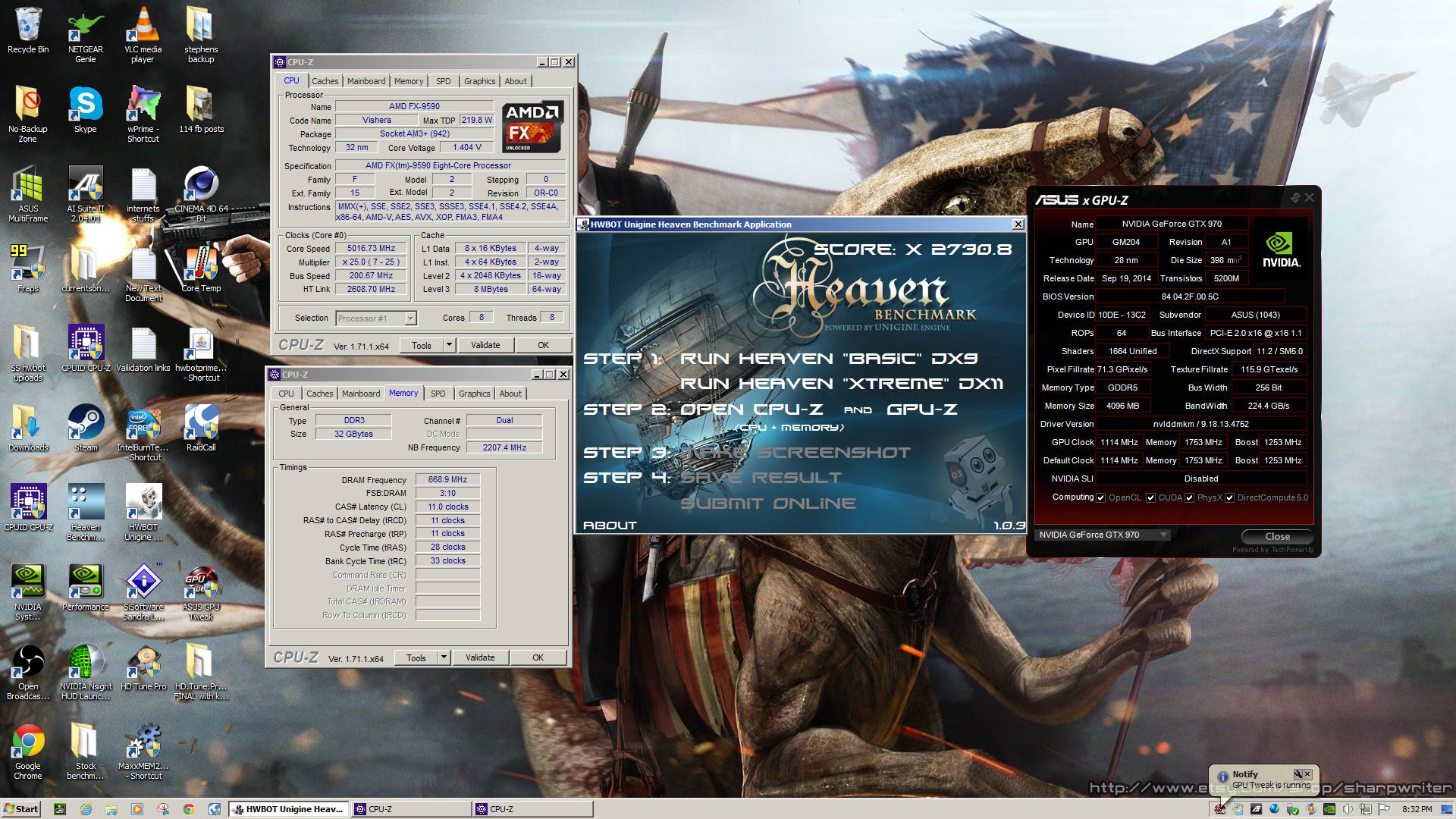Launch Skype from desktop

86,110
